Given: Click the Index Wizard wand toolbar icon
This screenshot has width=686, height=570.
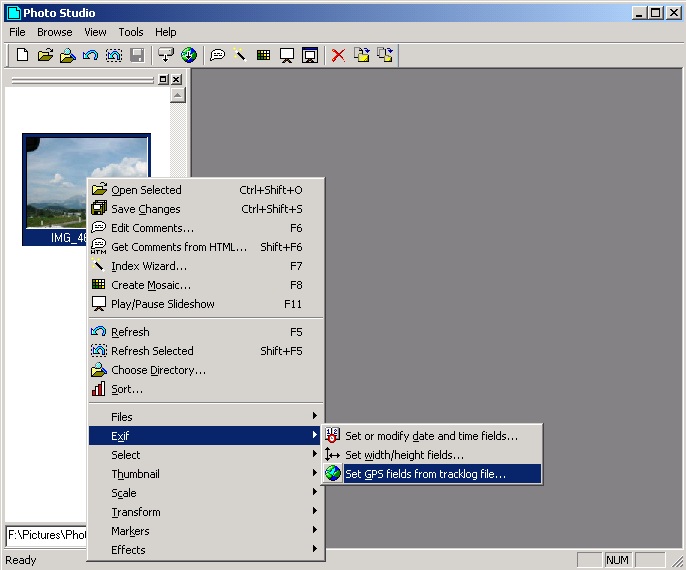Looking at the screenshot, I should point(240,55).
